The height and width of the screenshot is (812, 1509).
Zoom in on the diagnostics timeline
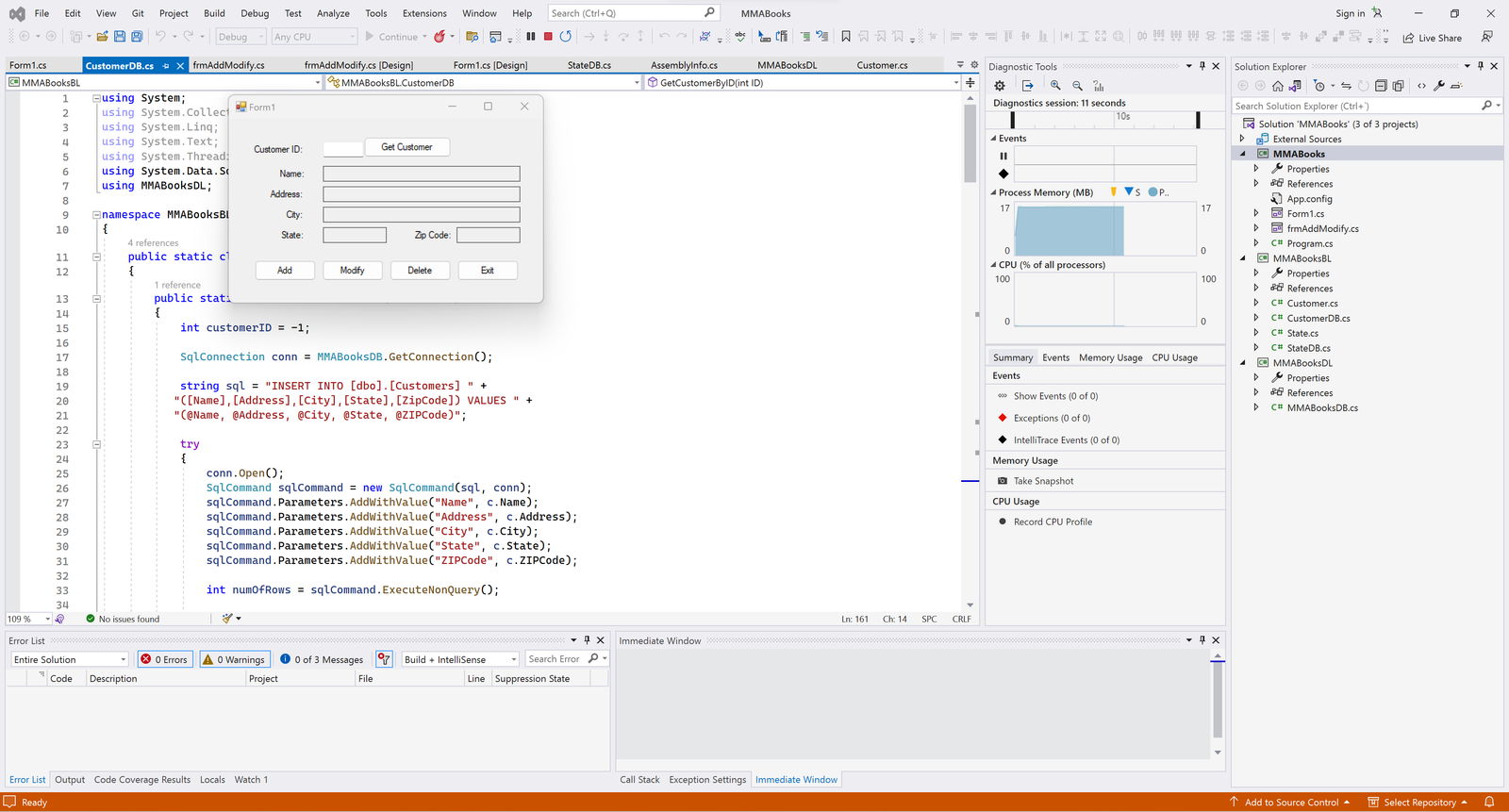click(1055, 86)
